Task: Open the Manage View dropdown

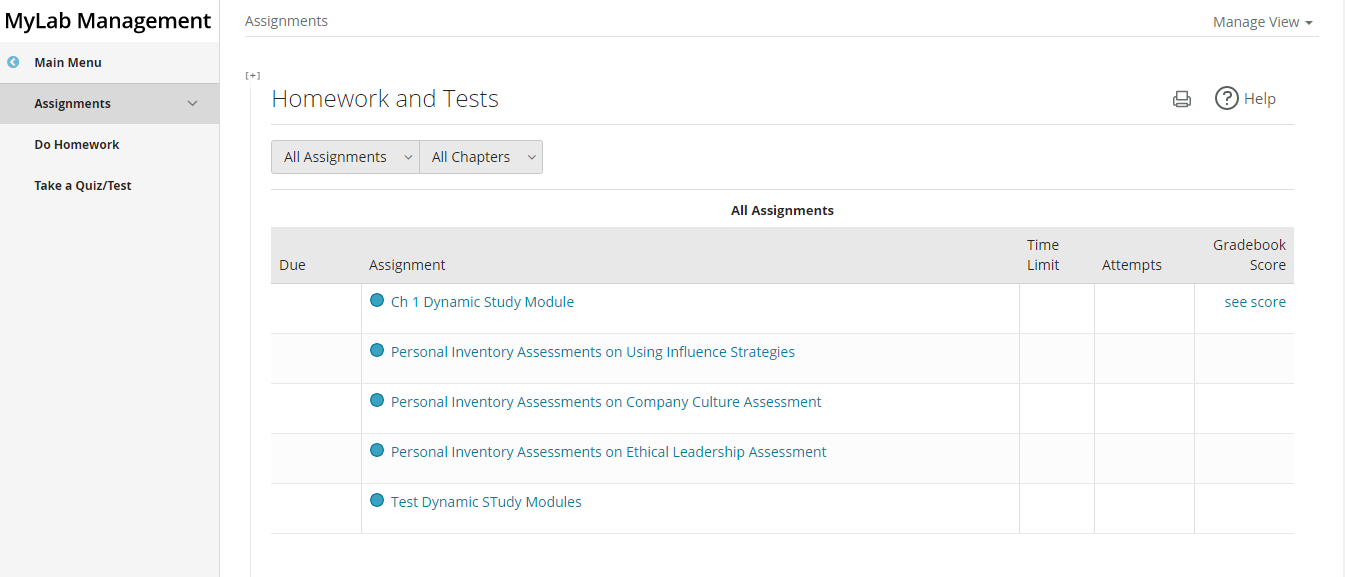Action: click(1262, 22)
